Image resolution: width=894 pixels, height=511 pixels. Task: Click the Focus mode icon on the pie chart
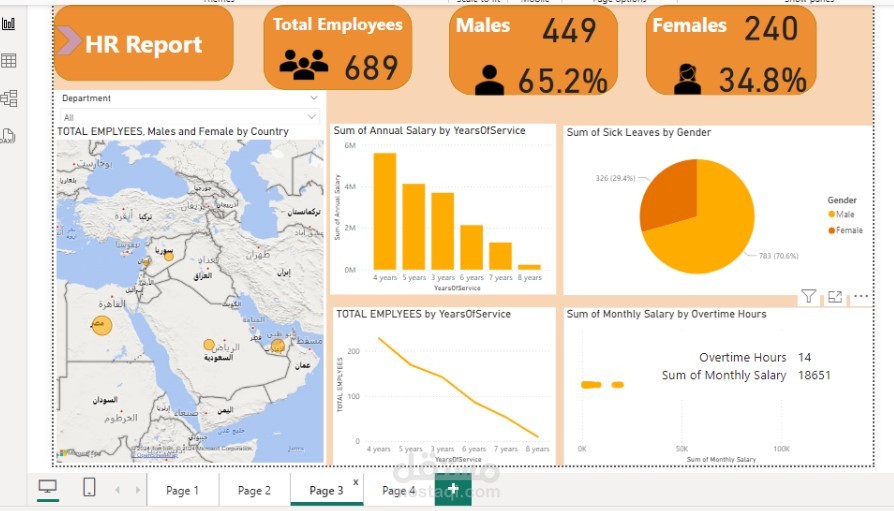[x=835, y=297]
